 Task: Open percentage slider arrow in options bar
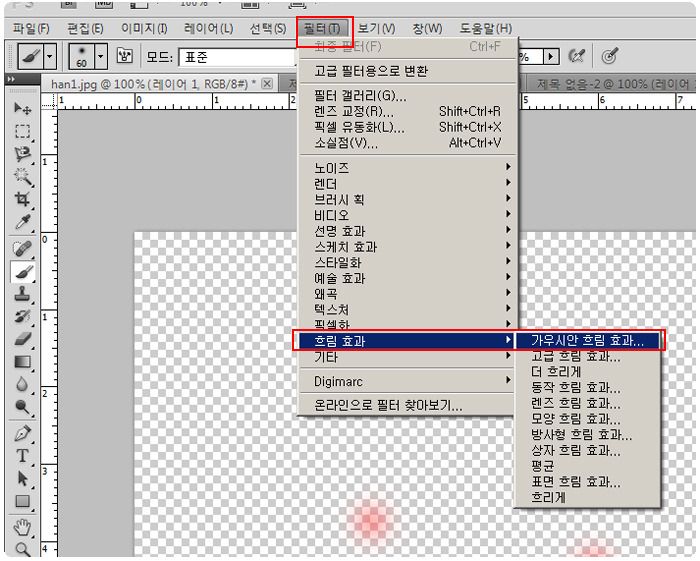pos(551,57)
